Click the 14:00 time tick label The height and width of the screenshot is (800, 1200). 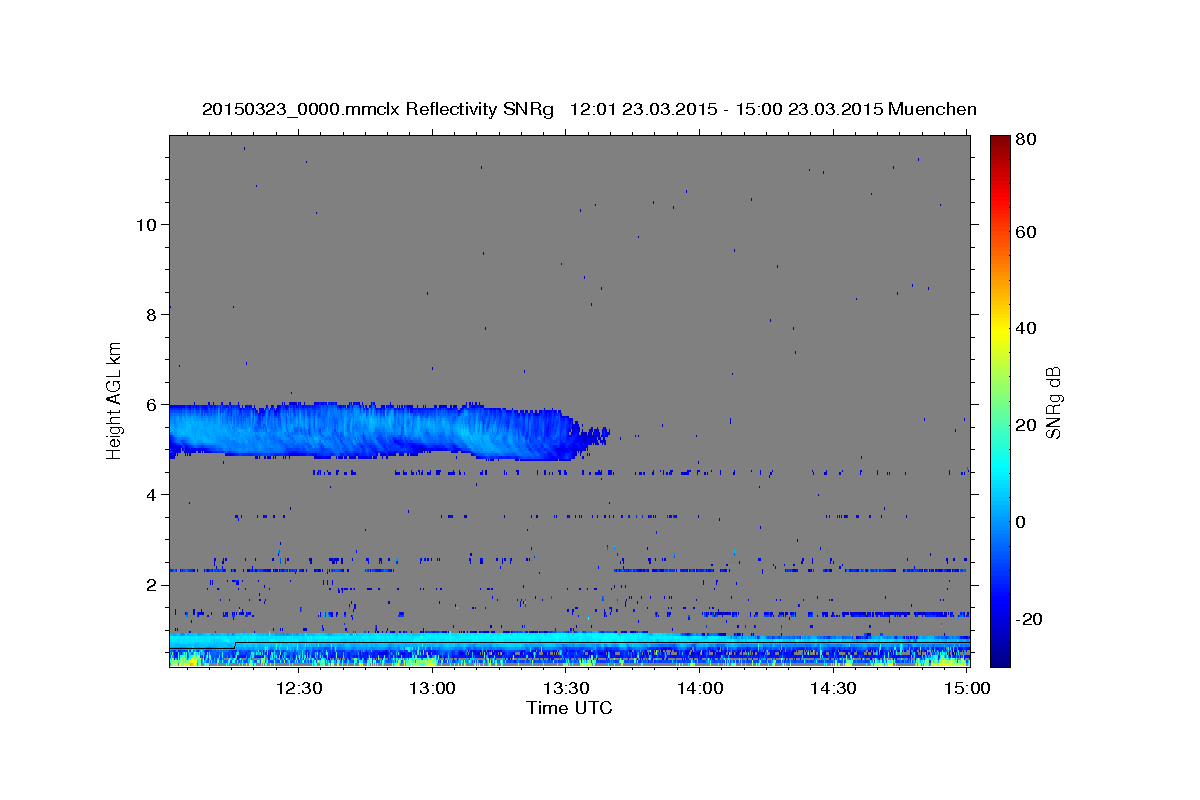click(700, 688)
